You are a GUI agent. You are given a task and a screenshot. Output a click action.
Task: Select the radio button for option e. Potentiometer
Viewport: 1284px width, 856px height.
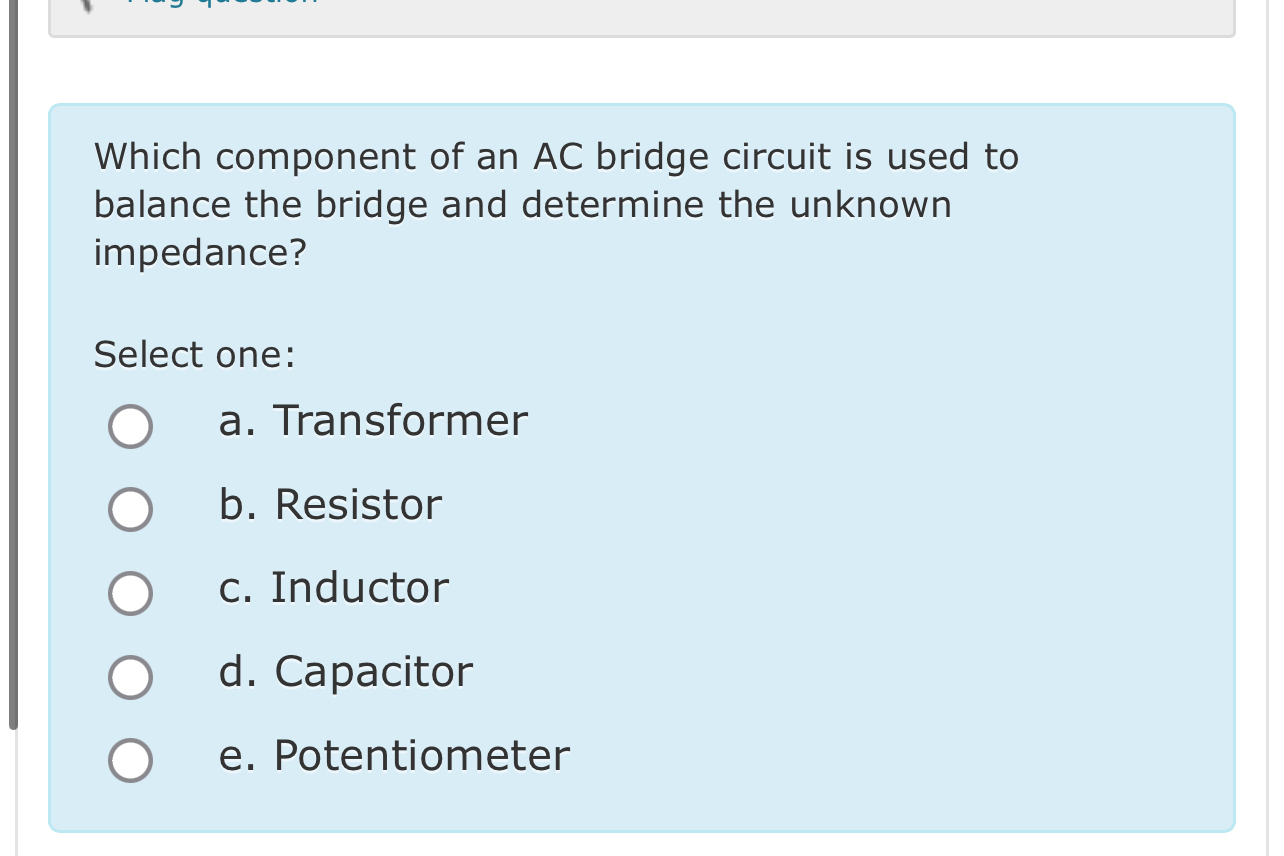click(x=130, y=760)
